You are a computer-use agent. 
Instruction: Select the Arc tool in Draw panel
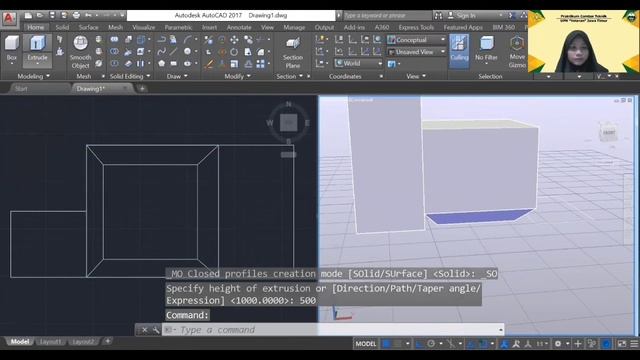click(187, 40)
